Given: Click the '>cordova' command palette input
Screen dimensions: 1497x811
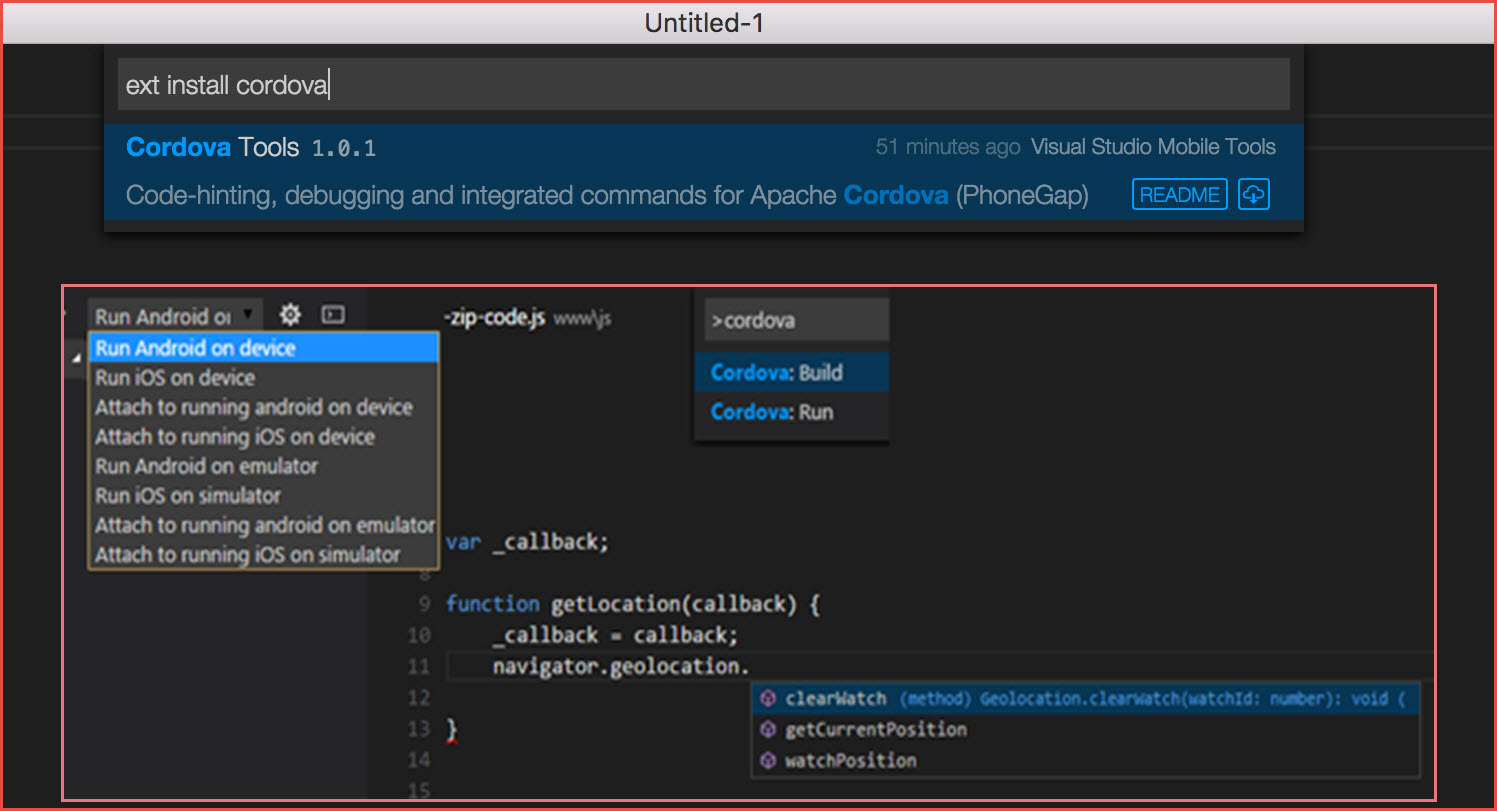Looking at the screenshot, I should pyautogui.click(x=796, y=321).
